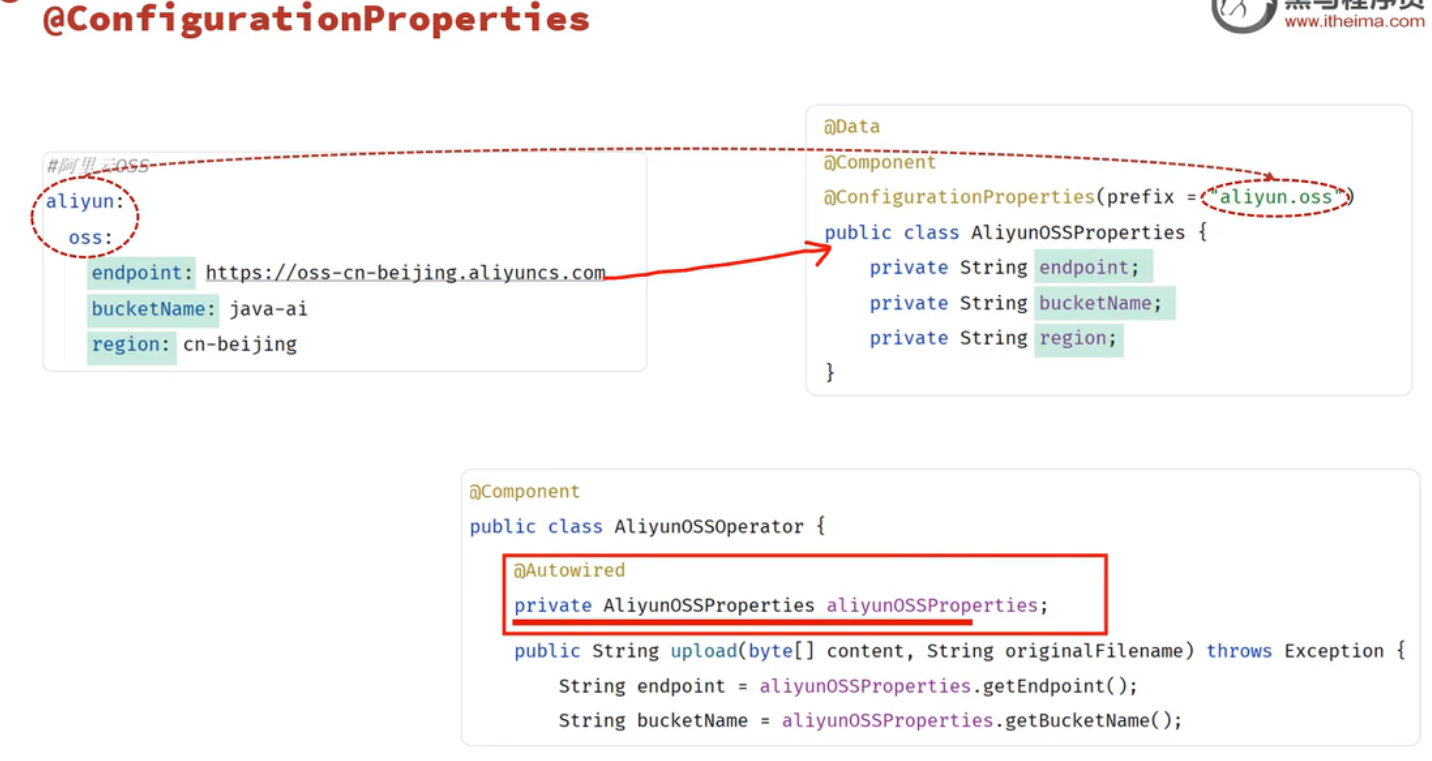Click @Component above AliyunOSSOperator class
1432x761 pixels.
[525, 492]
